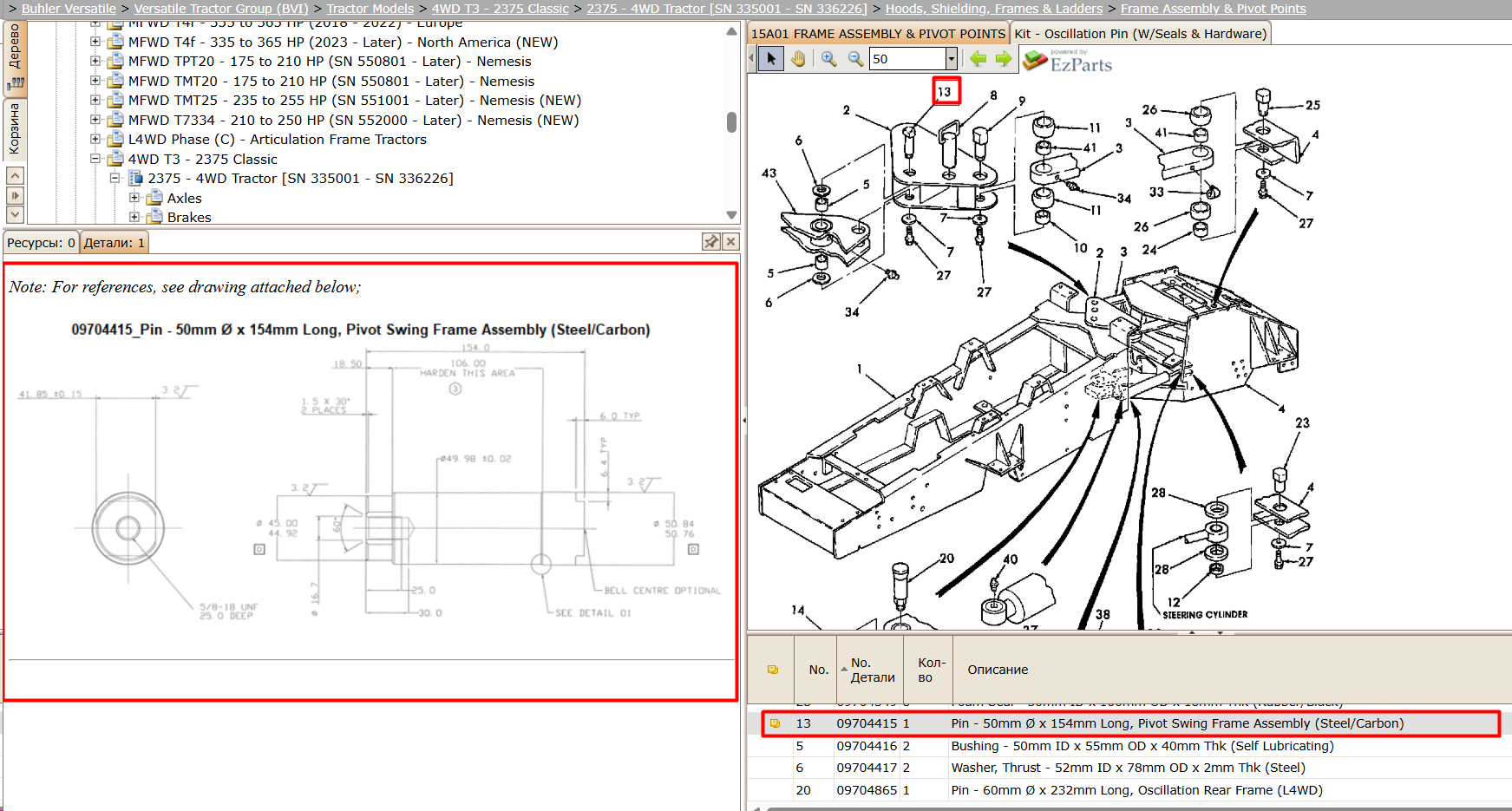This screenshot has height=811, width=1512.
Task: Click the play arrow button in left sidebar
Action: pyautogui.click(x=15, y=195)
